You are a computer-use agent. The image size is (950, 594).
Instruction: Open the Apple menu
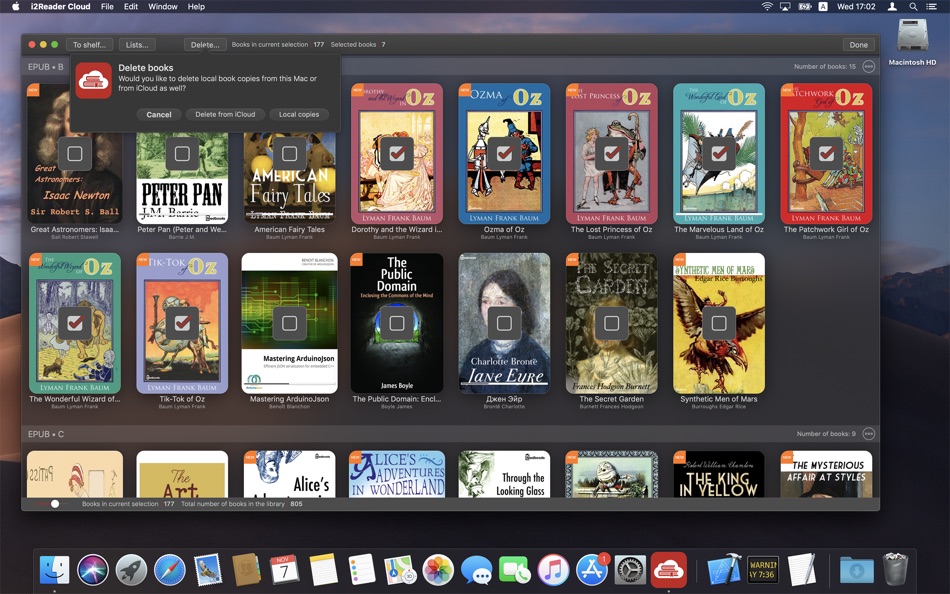click(x=16, y=7)
